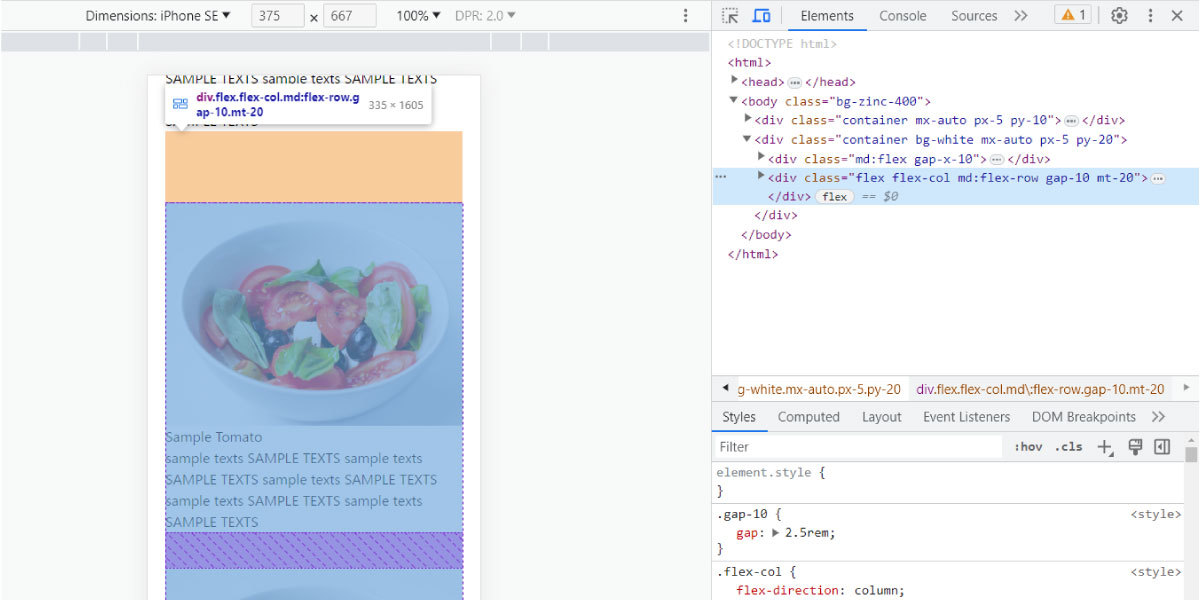Open the Layout pane tab
This screenshot has width=1200, height=600.
(x=882, y=417)
